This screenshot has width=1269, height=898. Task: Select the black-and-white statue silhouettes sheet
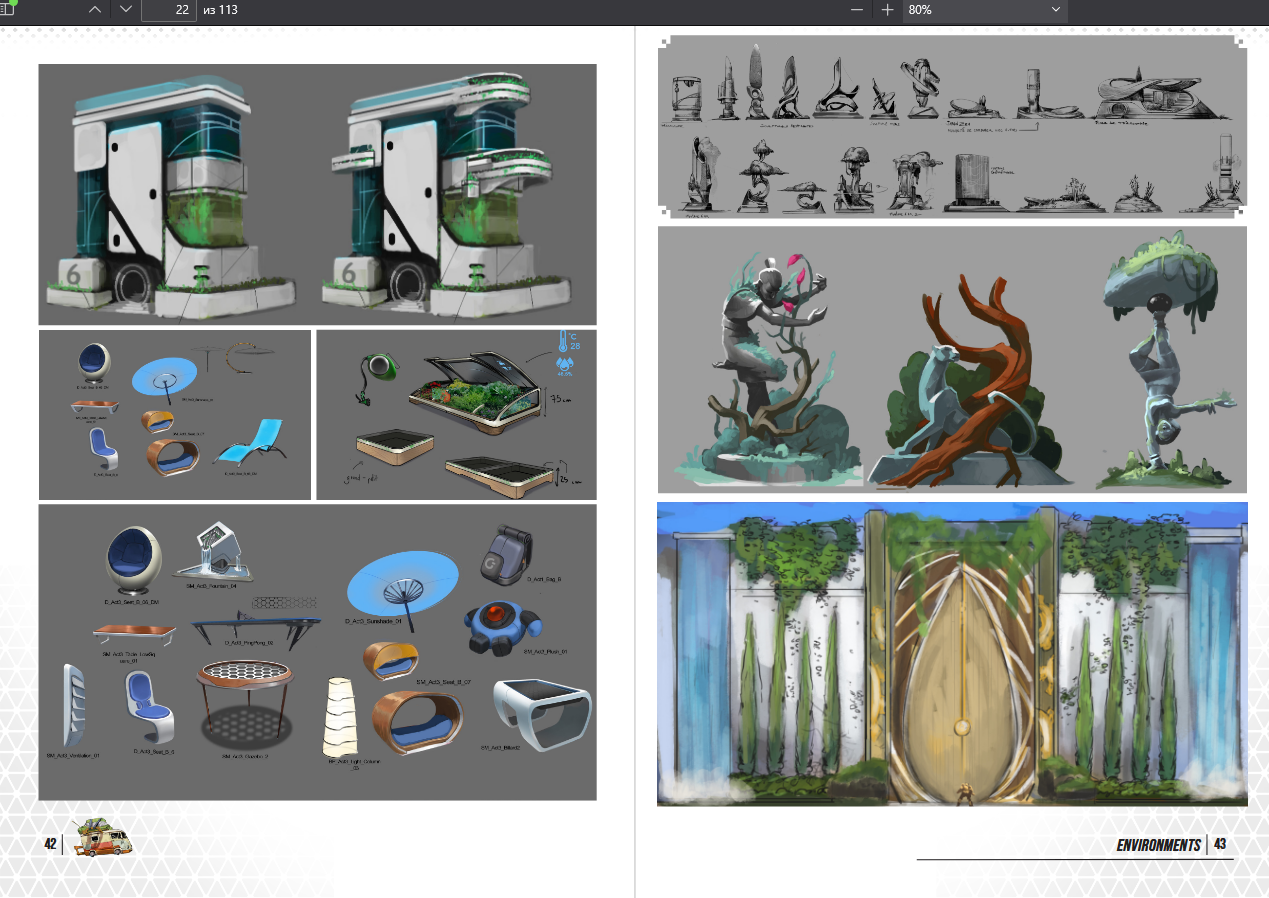(x=952, y=126)
